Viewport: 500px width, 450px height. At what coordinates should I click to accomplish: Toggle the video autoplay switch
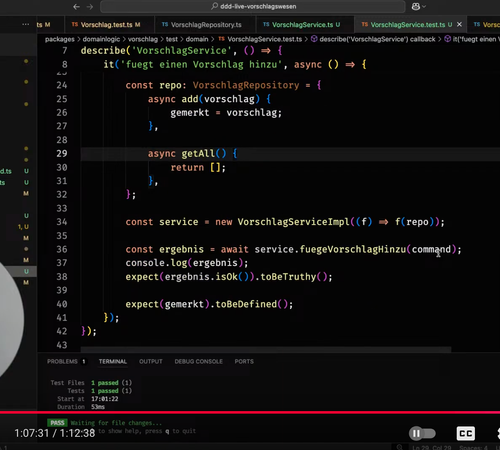(x=422, y=434)
